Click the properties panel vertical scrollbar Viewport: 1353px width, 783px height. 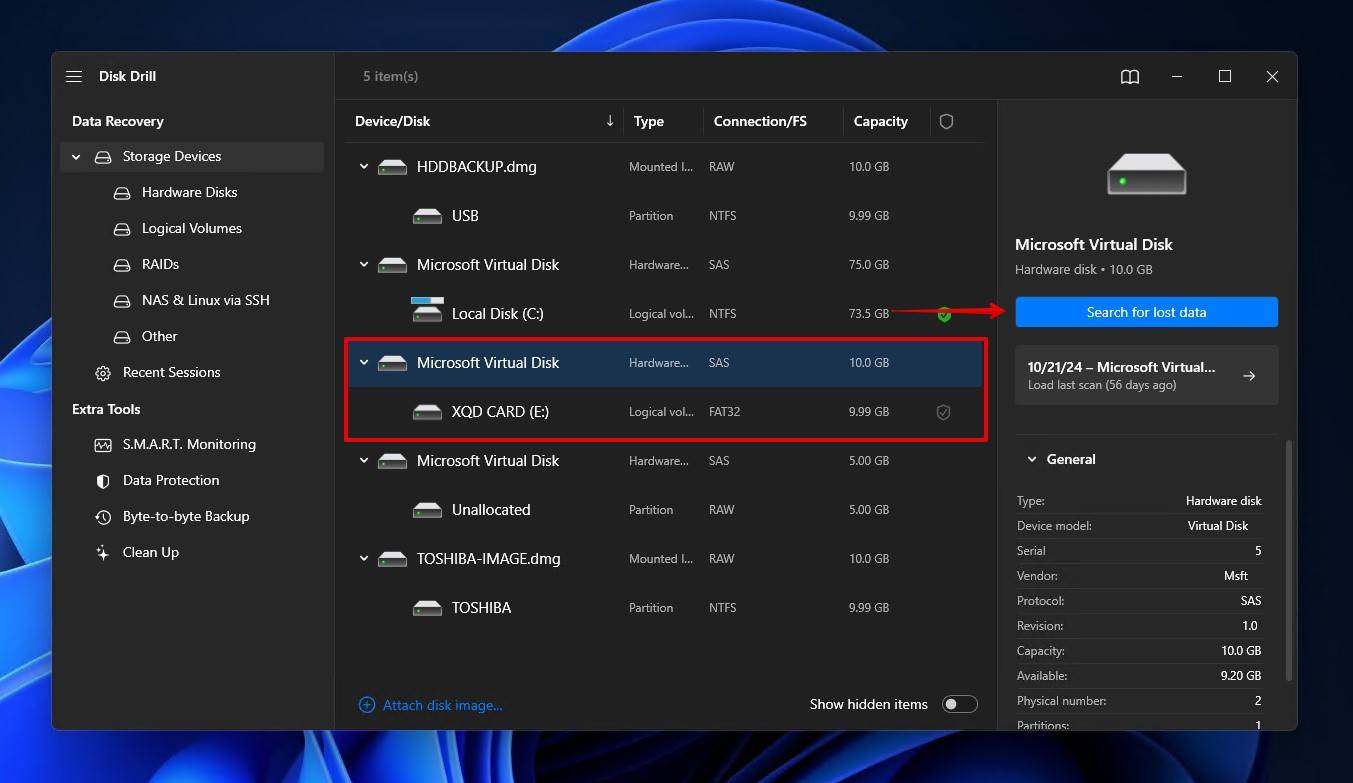[x=1287, y=560]
